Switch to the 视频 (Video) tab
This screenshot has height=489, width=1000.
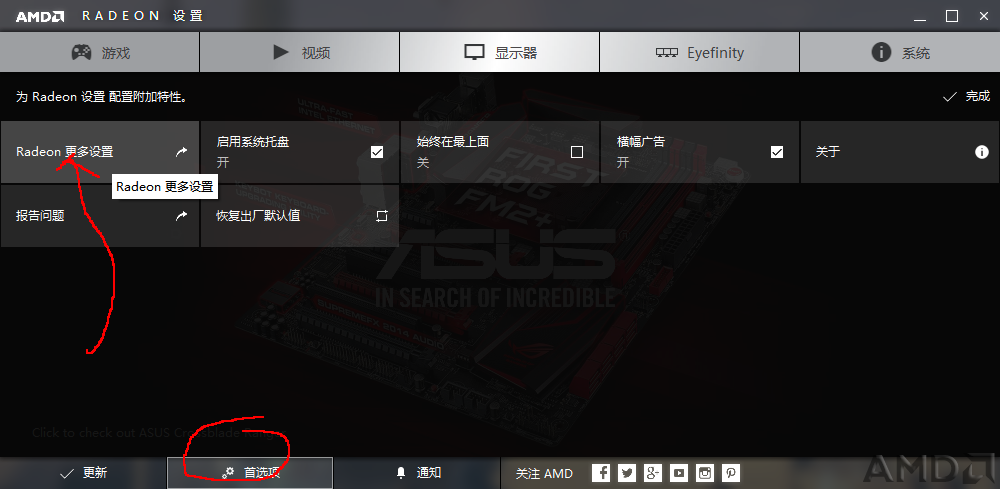pos(300,52)
